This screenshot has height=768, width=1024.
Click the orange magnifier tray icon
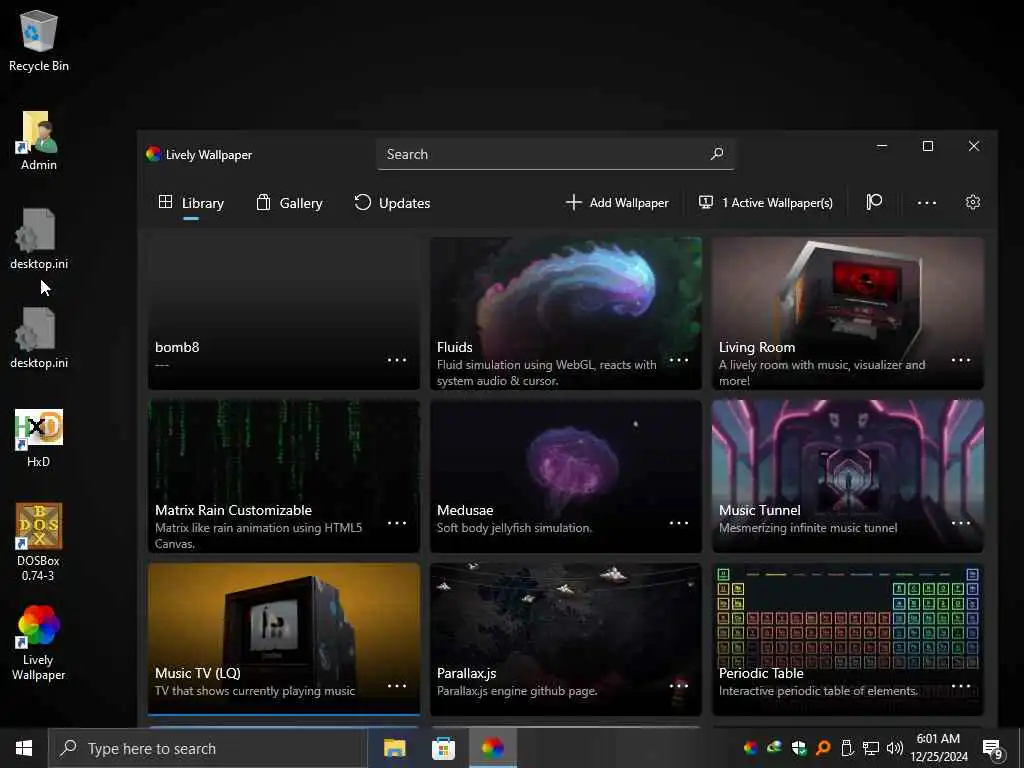pyautogui.click(x=823, y=748)
